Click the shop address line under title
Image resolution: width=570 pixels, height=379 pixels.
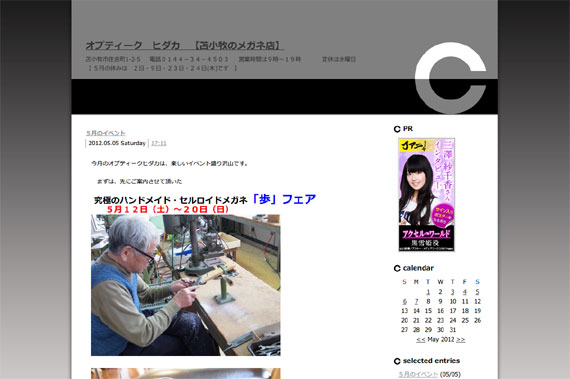click(221, 59)
